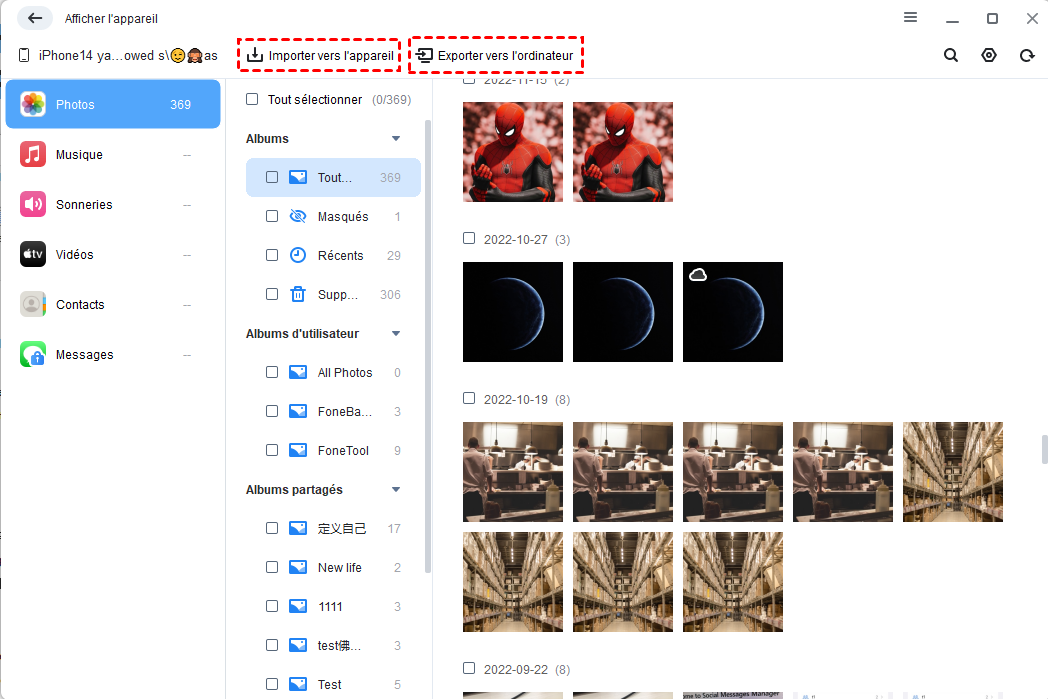Open the hamburger menu

tap(910, 17)
